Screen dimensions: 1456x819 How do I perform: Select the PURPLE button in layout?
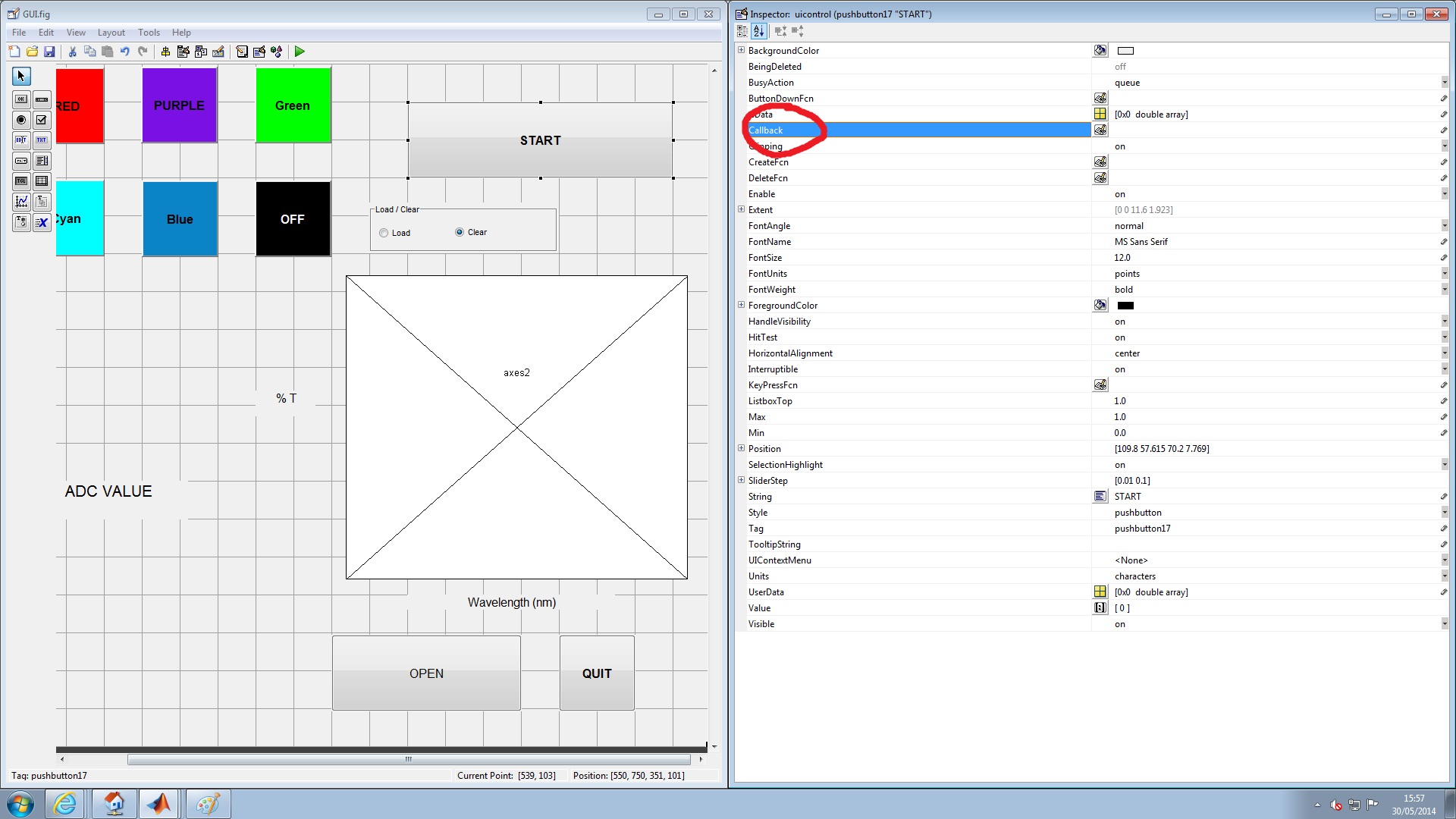[180, 105]
